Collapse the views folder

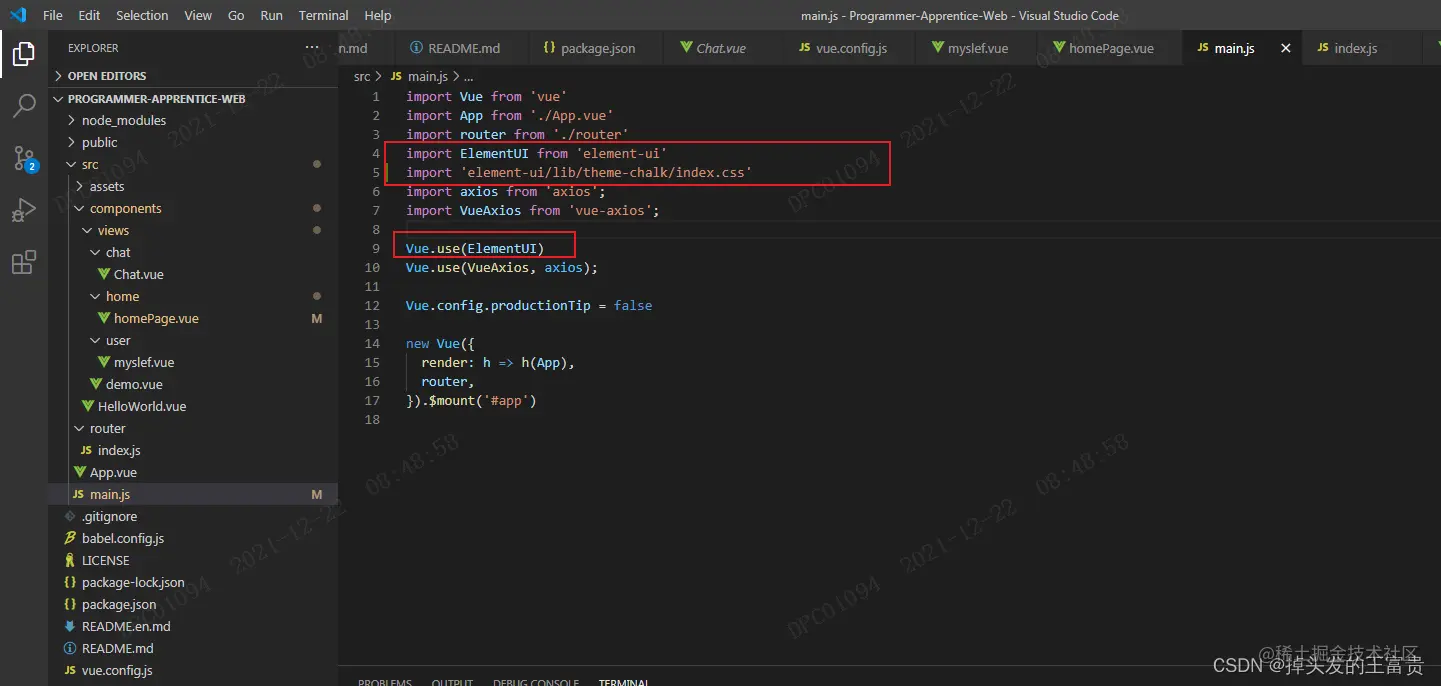coord(88,230)
